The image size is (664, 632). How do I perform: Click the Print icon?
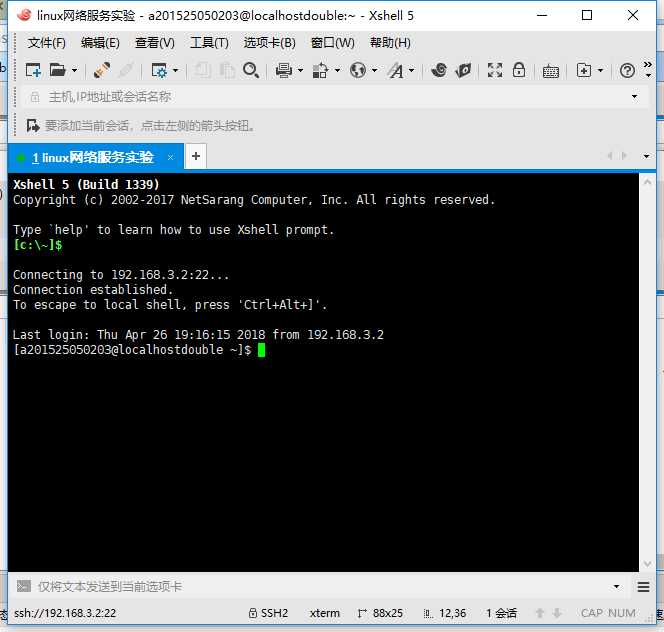[x=284, y=70]
